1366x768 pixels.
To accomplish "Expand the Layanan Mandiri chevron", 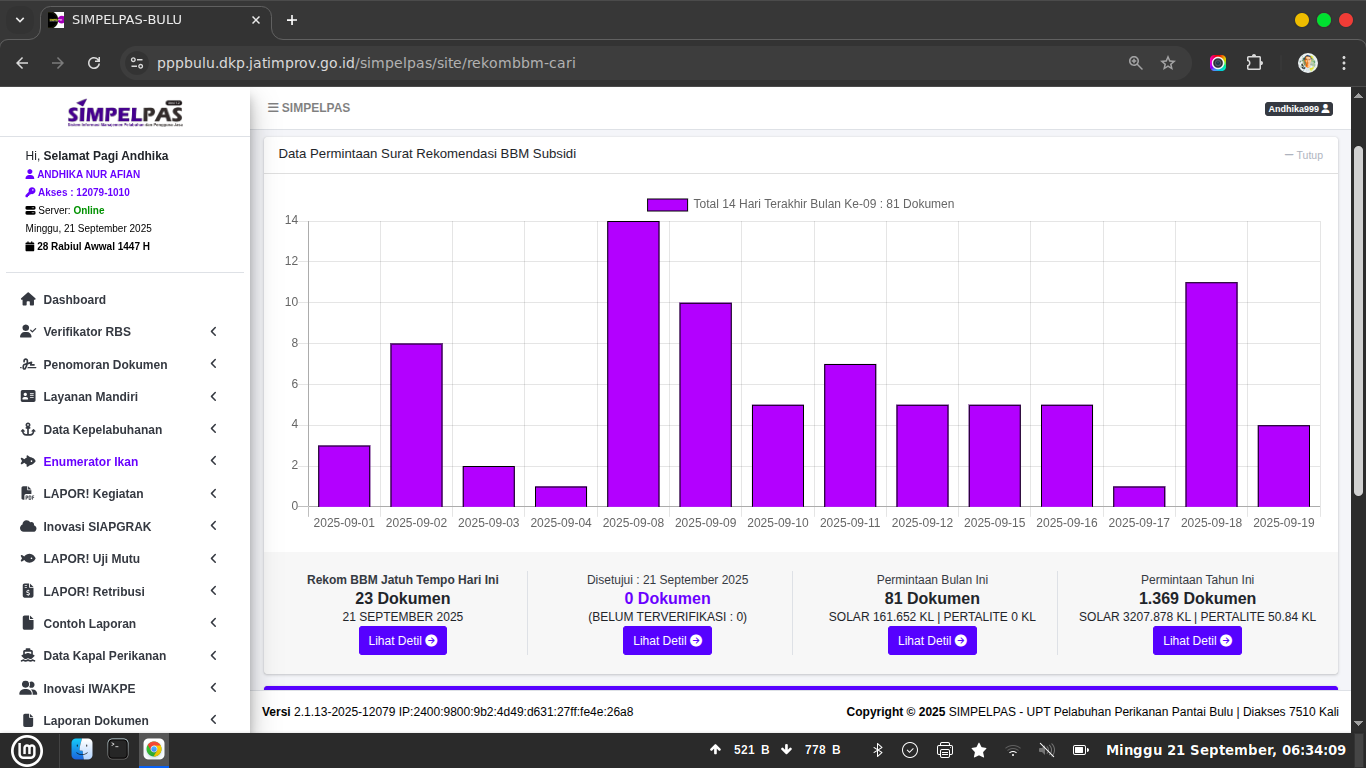I will 213,397.
